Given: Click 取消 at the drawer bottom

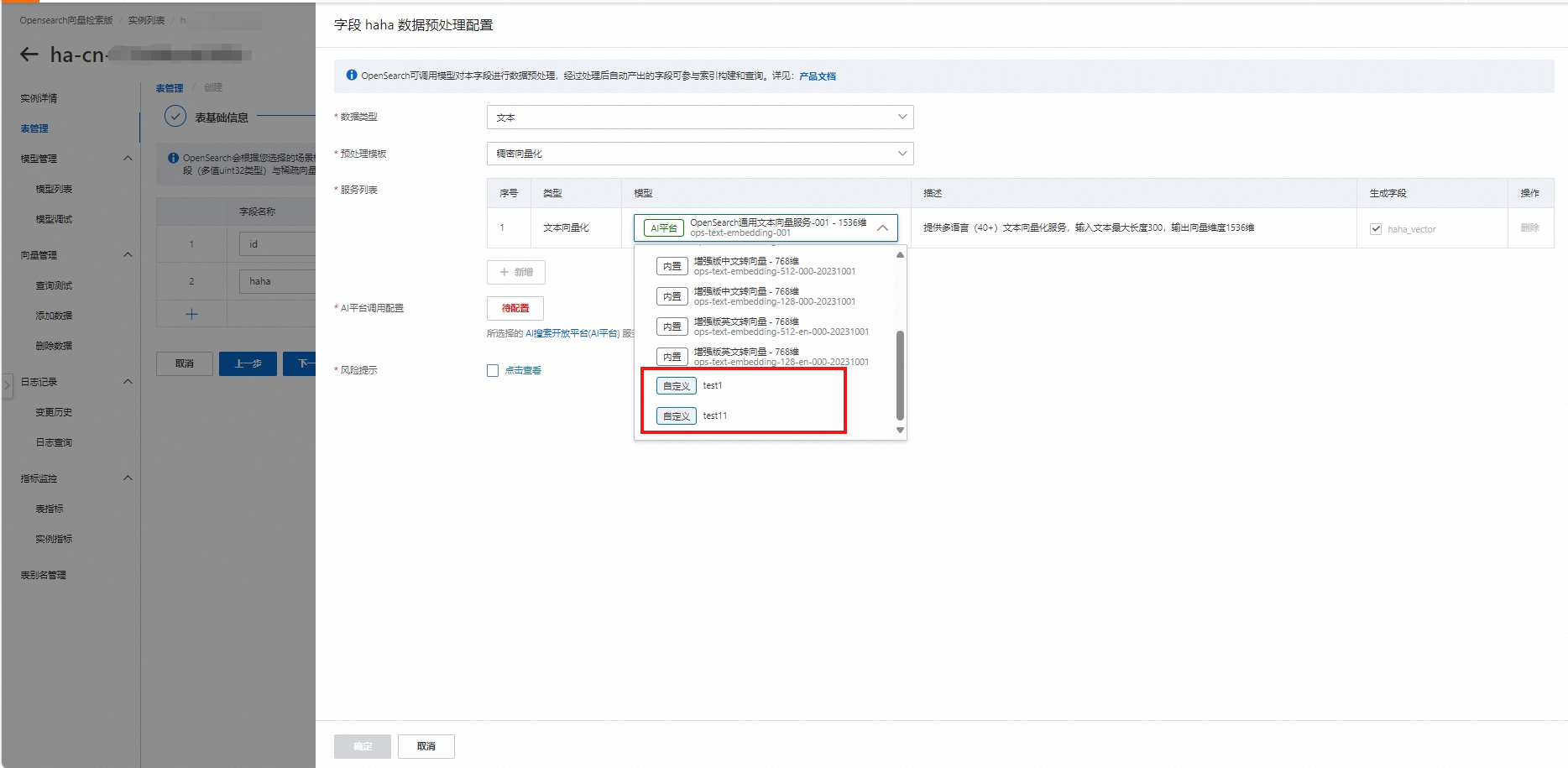Looking at the screenshot, I should (x=426, y=746).
